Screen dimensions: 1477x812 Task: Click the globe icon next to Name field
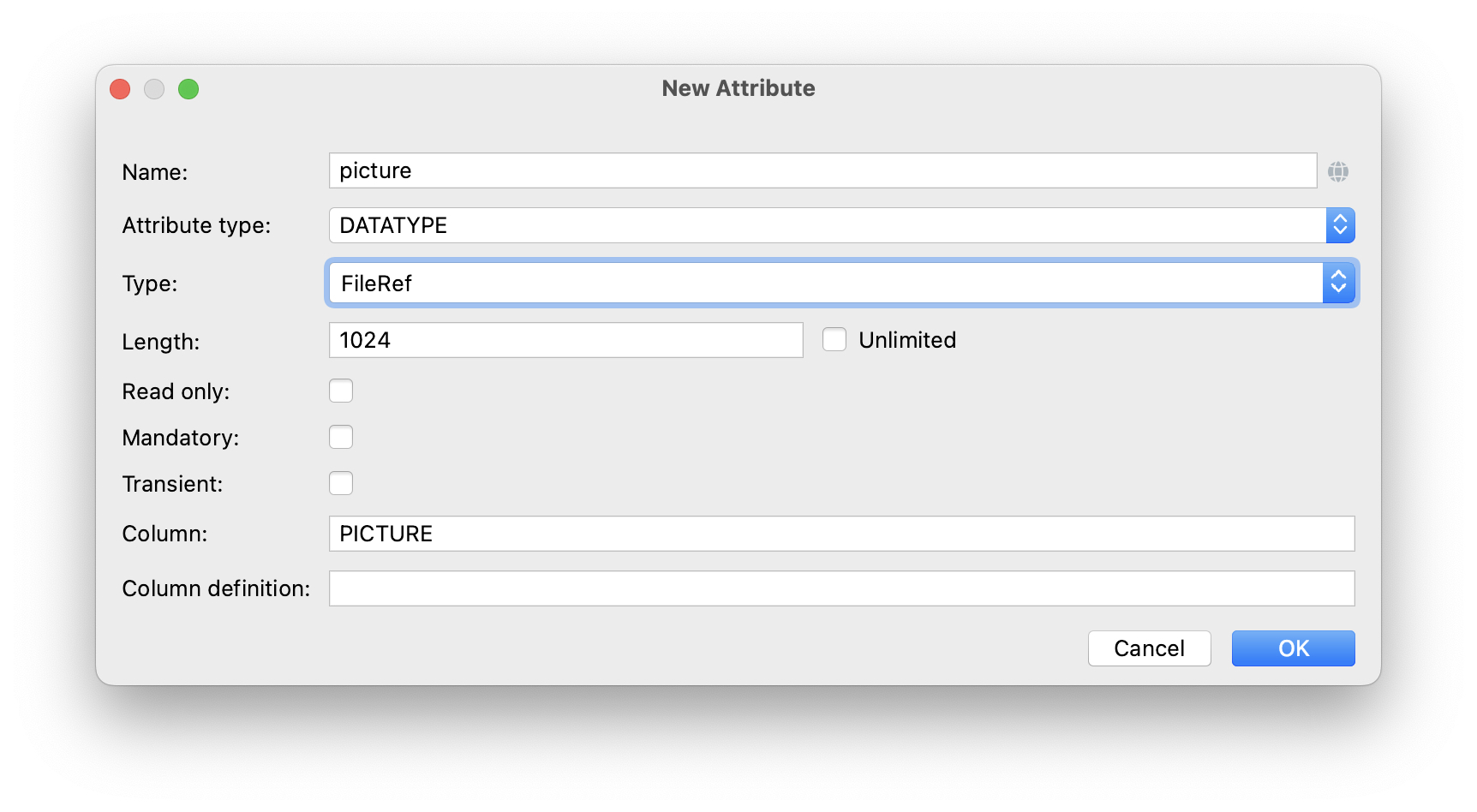click(x=1339, y=170)
